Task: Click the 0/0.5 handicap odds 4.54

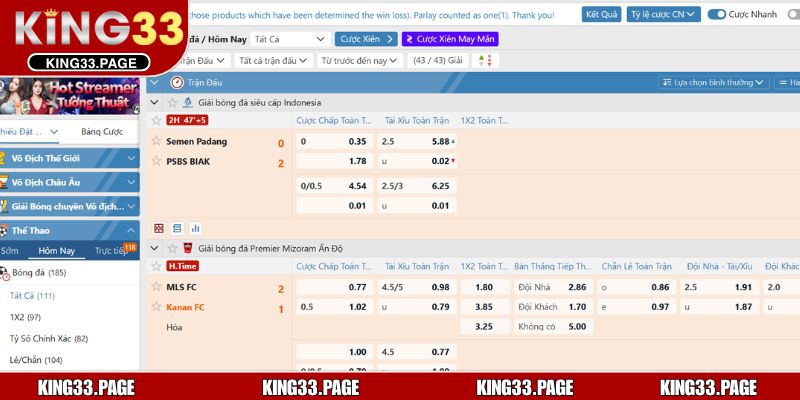Action: [x=335, y=186]
